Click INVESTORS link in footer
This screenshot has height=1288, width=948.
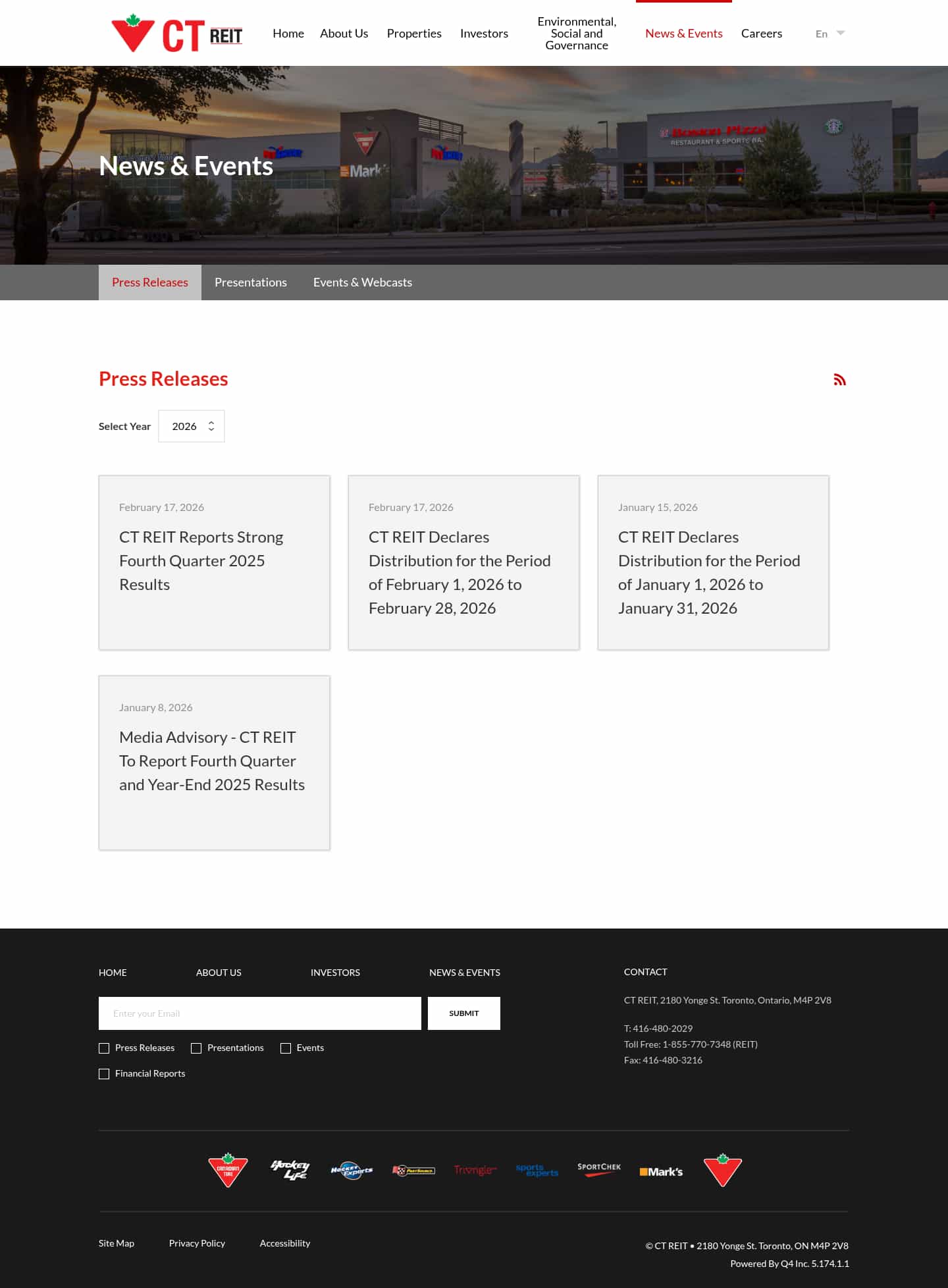coord(335,973)
